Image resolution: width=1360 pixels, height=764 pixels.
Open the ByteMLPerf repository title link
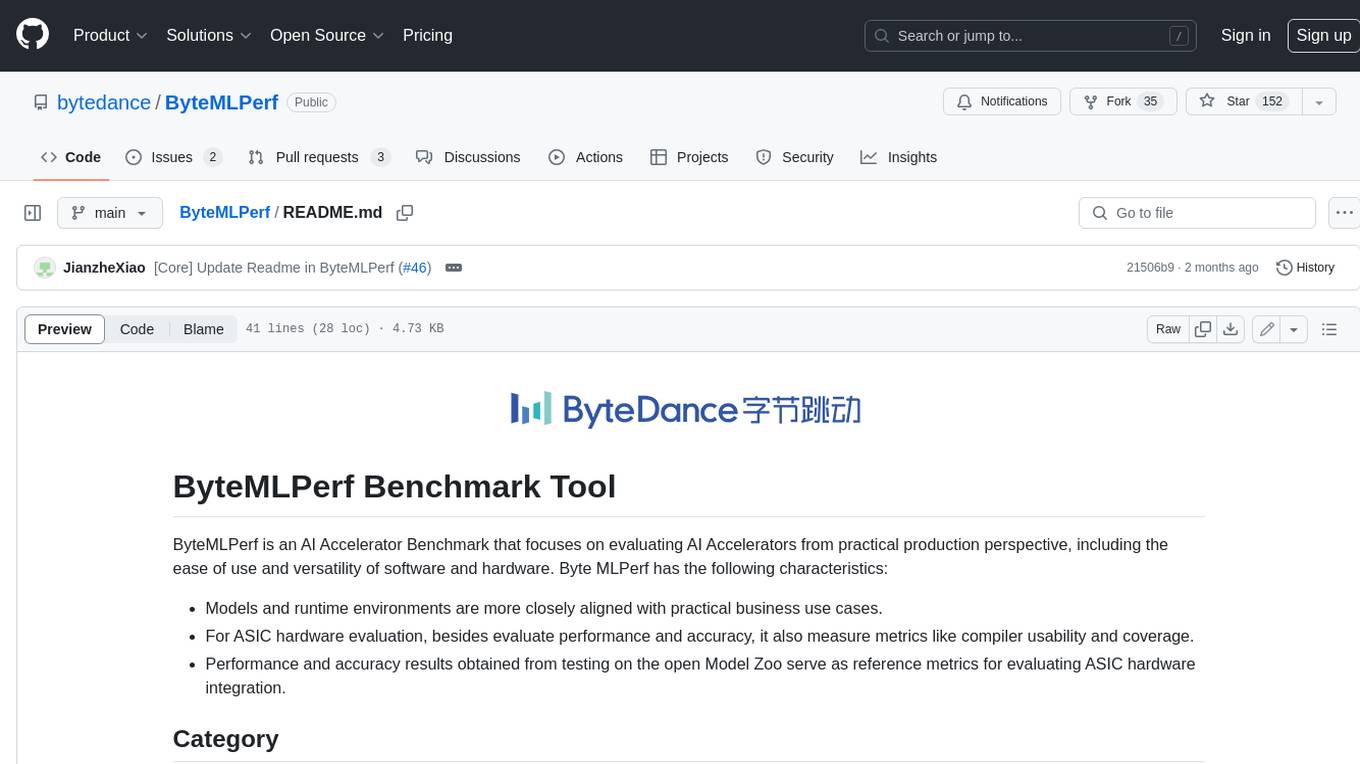[x=221, y=102]
